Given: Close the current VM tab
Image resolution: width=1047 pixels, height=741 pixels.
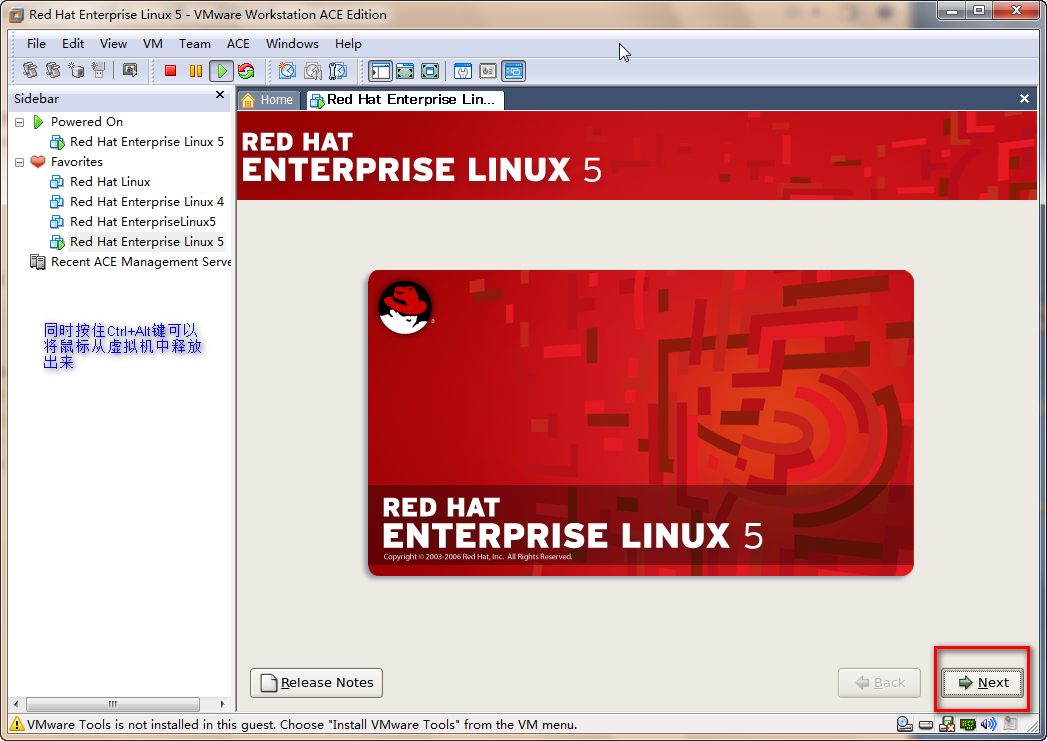Looking at the screenshot, I should pos(1024,99).
